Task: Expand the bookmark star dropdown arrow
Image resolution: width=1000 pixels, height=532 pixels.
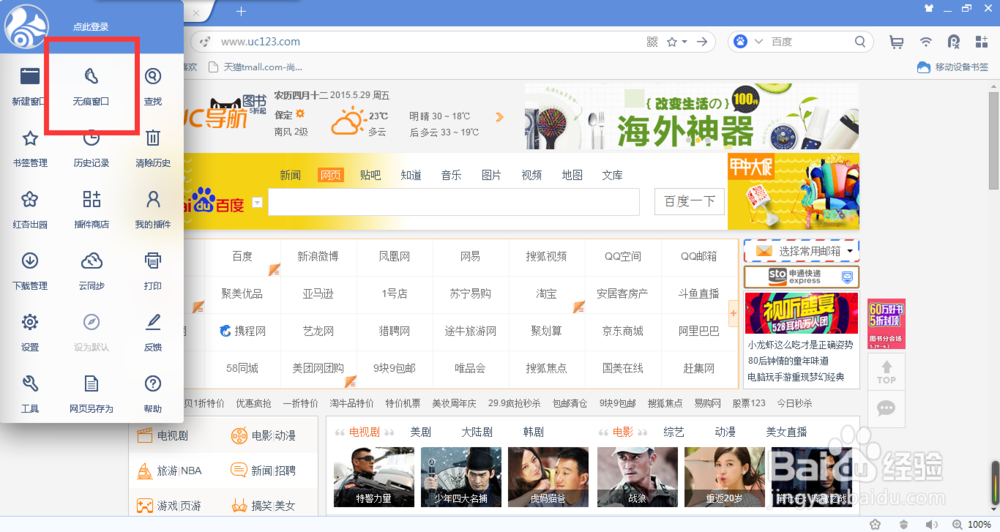Action: pos(684,41)
